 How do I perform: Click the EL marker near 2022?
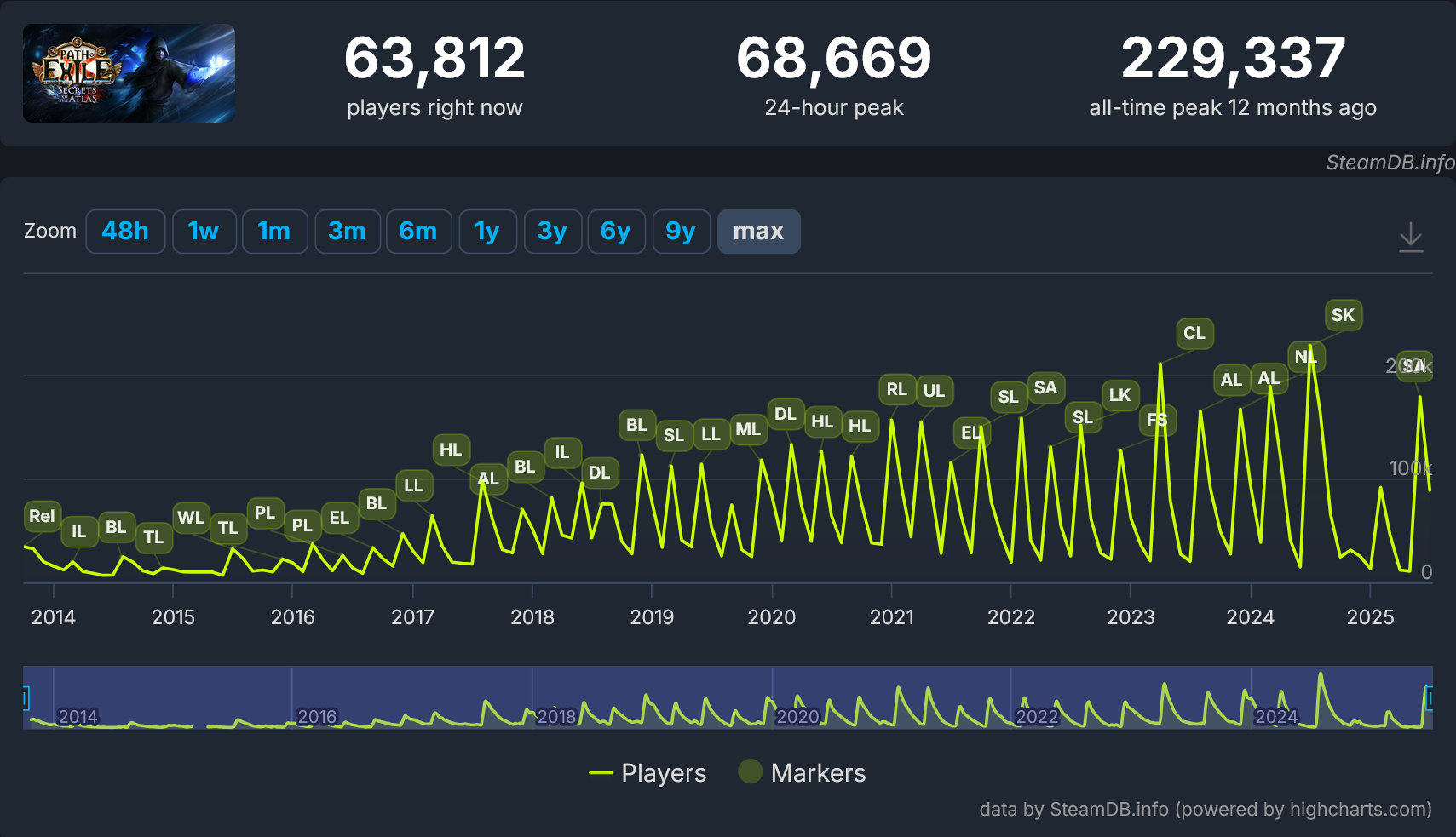coord(971,433)
